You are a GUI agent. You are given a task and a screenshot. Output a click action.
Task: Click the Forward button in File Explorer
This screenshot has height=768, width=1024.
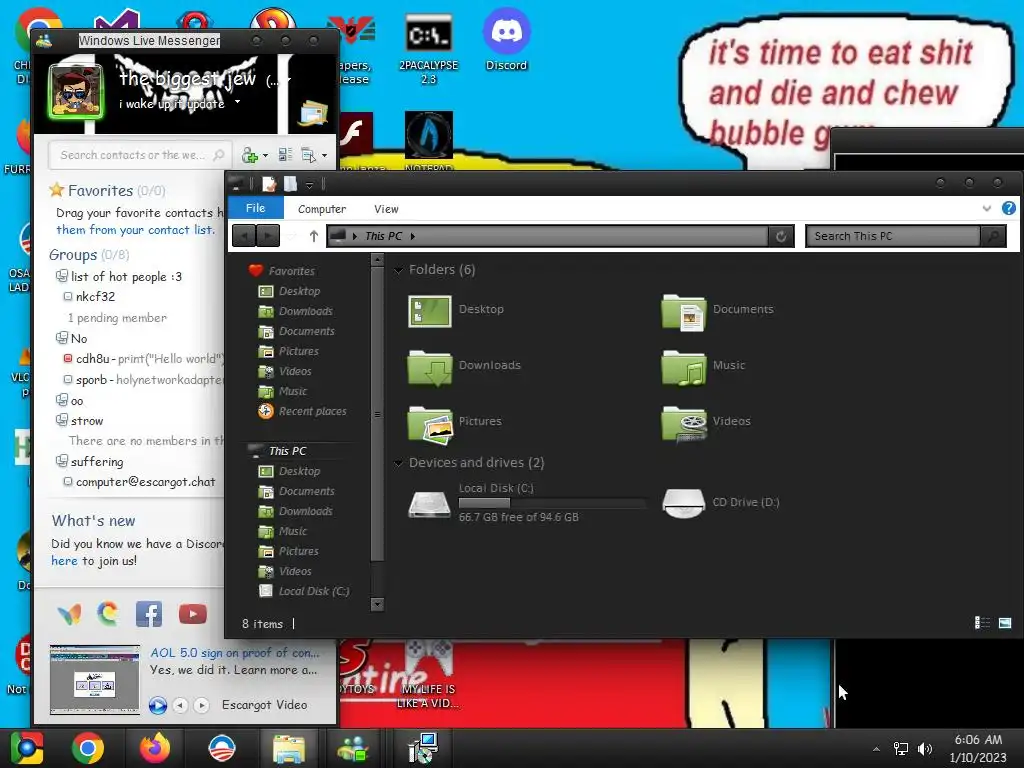tap(268, 236)
